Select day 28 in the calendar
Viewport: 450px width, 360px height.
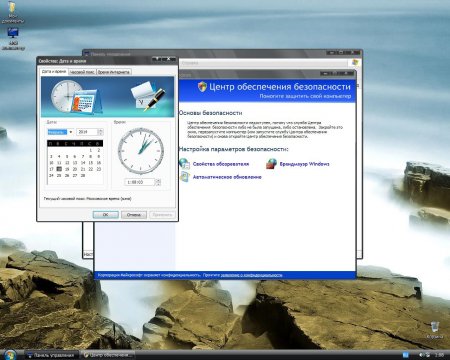coord(83,175)
